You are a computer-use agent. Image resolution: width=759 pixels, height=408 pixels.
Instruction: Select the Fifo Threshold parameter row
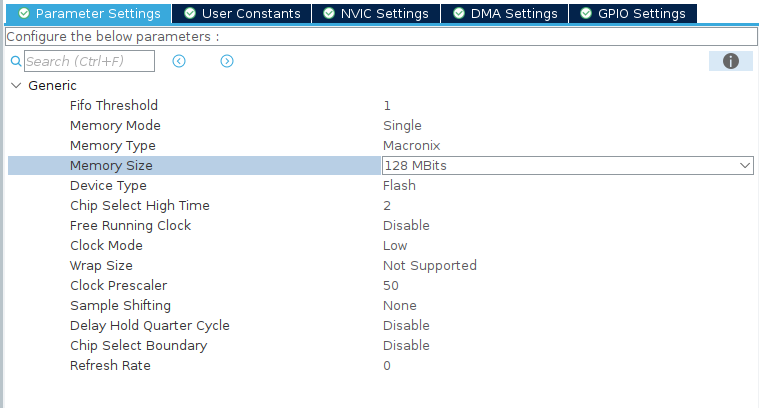click(114, 105)
